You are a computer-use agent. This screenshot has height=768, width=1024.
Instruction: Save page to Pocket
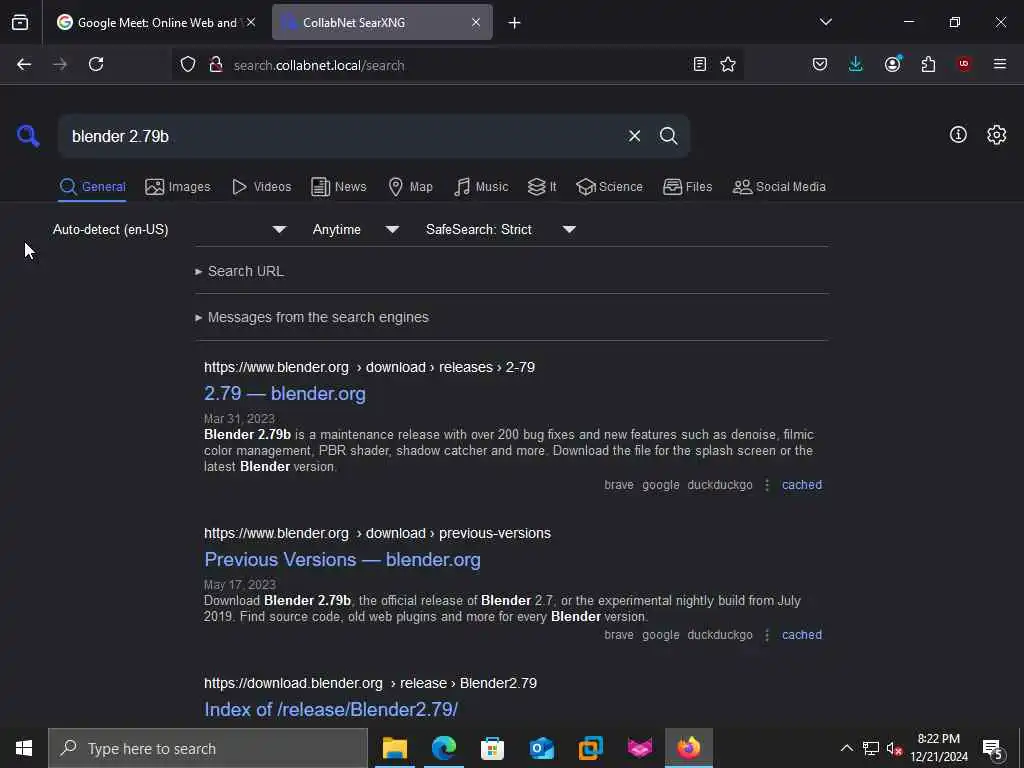[820, 64]
